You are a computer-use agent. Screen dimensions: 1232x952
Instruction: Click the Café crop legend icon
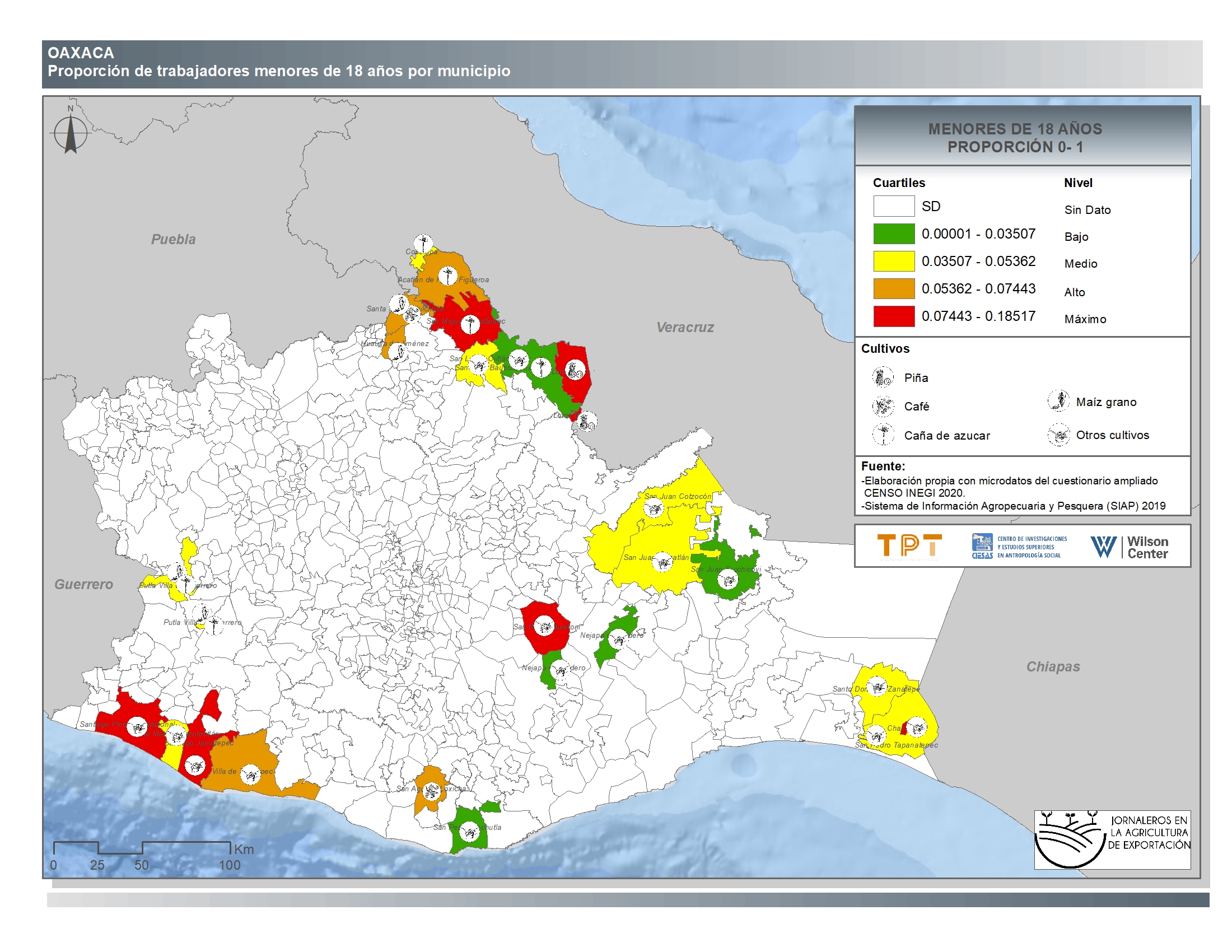pos(882,405)
